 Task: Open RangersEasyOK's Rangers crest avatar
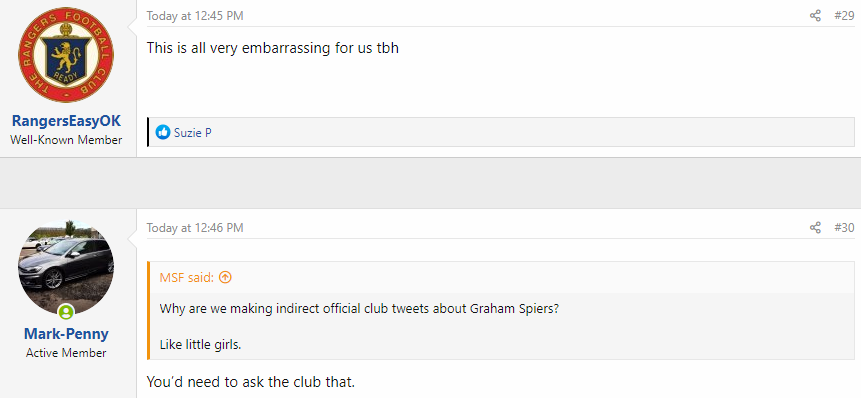pyautogui.click(x=66, y=55)
